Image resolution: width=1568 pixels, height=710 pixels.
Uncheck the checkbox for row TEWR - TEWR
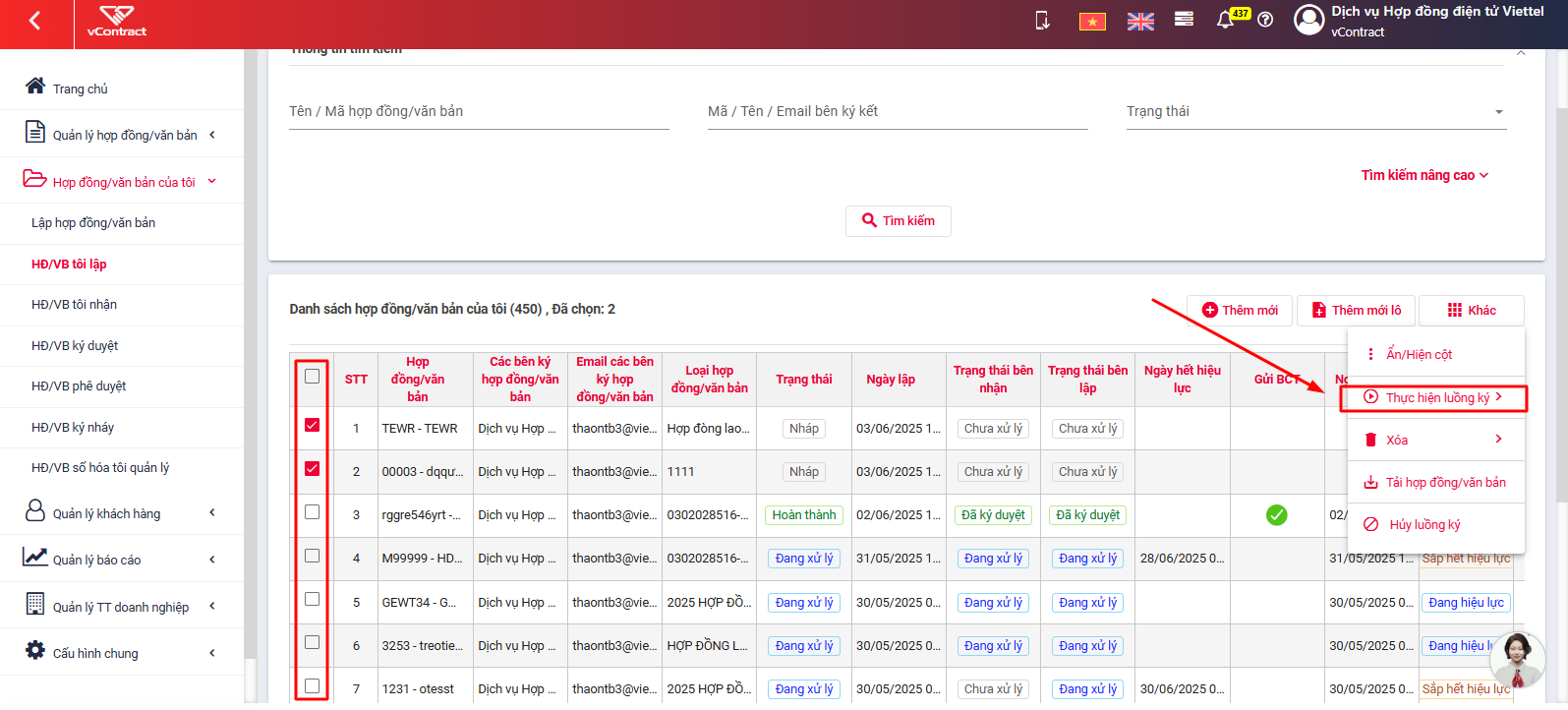(312, 425)
